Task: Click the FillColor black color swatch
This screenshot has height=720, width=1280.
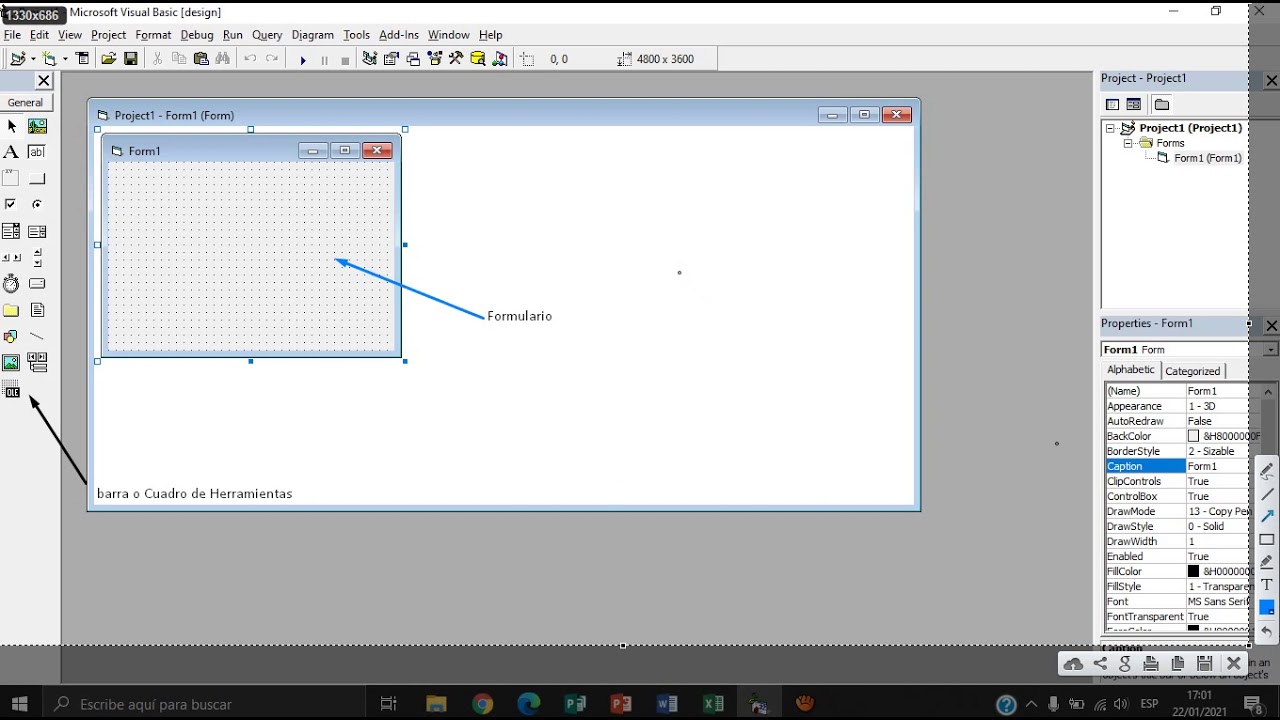Action: (1193, 571)
